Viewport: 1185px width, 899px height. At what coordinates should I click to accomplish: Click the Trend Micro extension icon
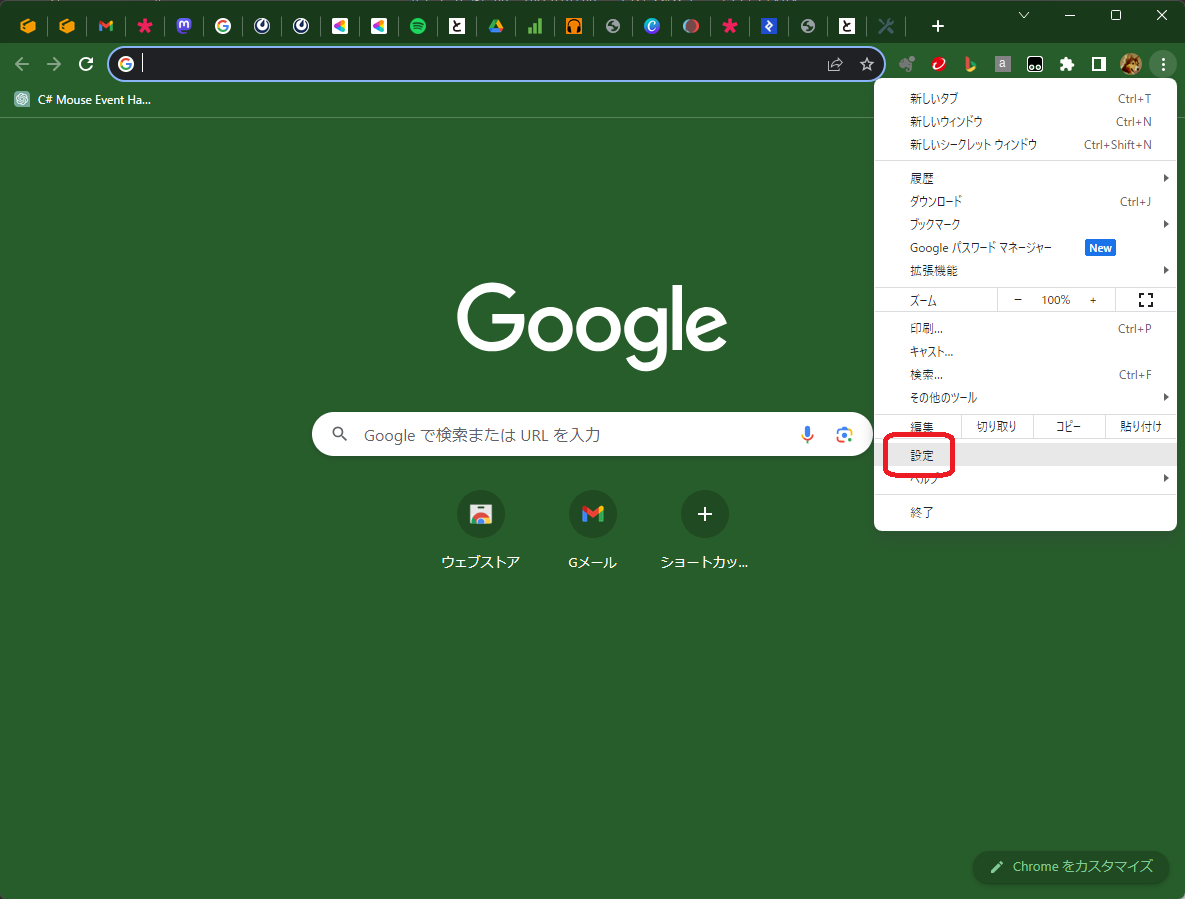pos(938,63)
